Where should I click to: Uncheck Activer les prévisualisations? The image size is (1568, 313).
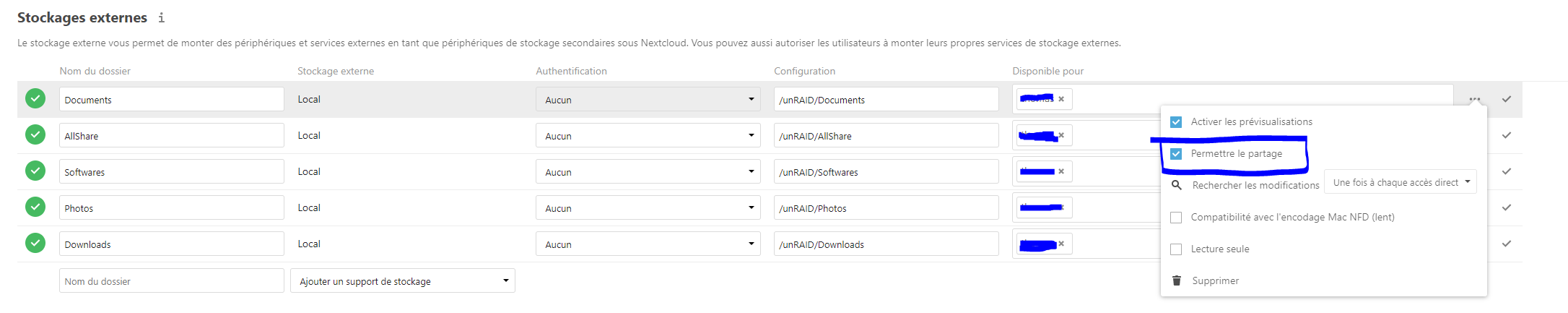[1176, 122]
